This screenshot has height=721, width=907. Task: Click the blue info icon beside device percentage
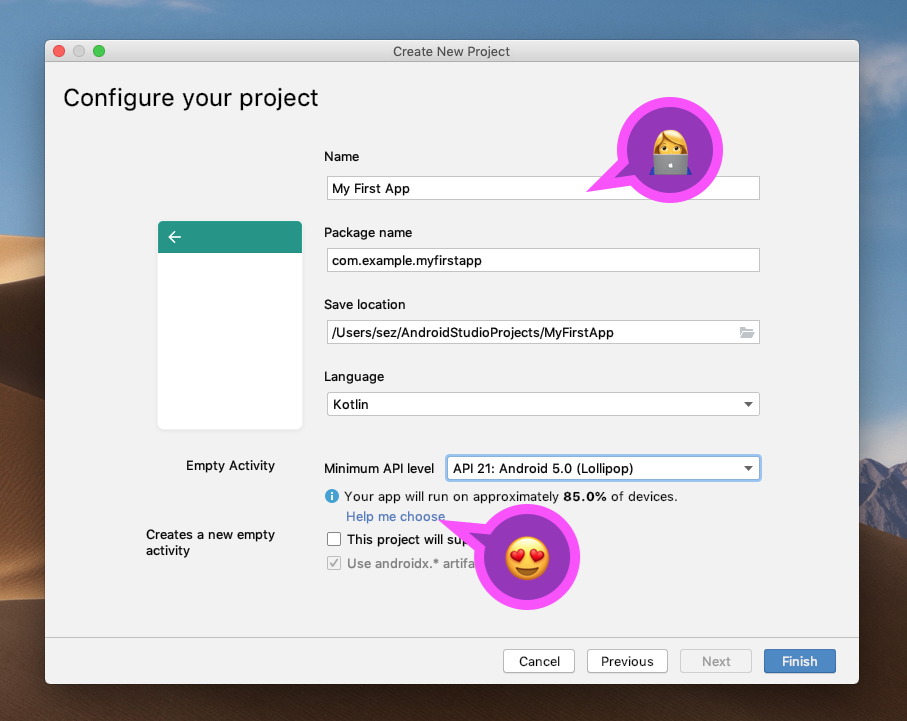[x=332, y=496]
